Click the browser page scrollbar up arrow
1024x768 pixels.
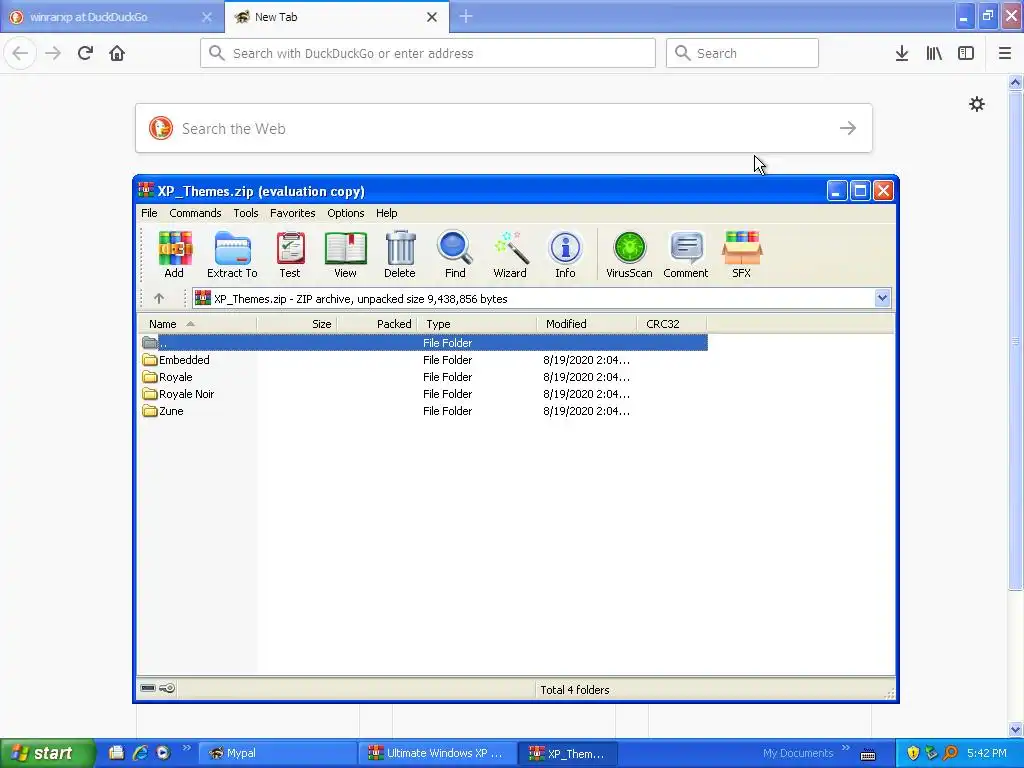[x=1015, y=82]
